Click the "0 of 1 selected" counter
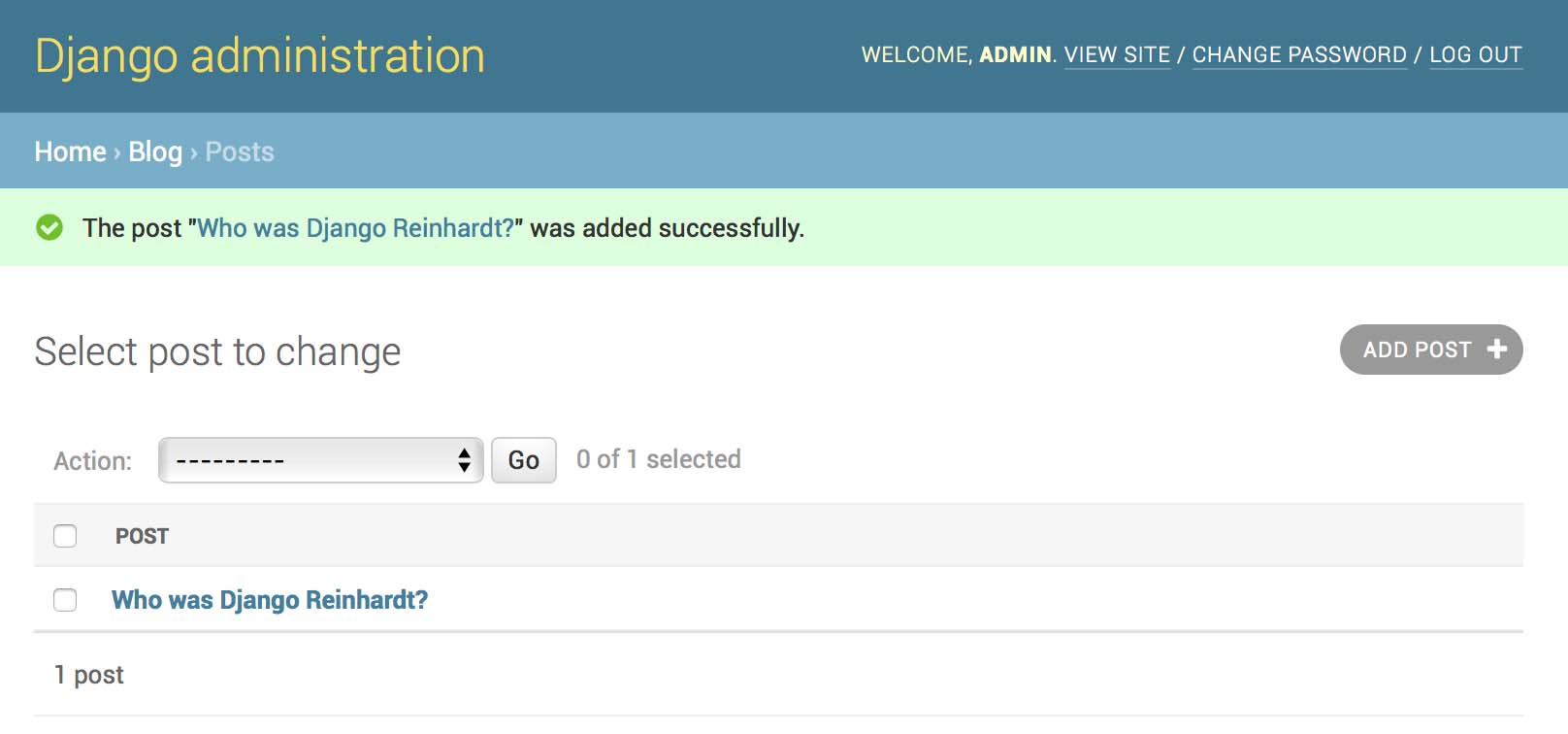1568x734 pixels. pos(658,459)
